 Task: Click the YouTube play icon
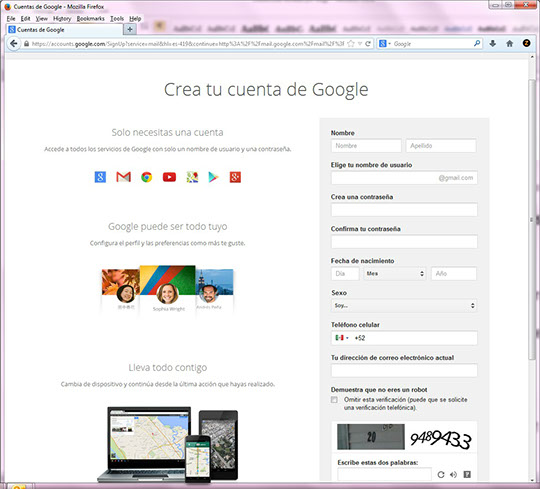(169, 177)
